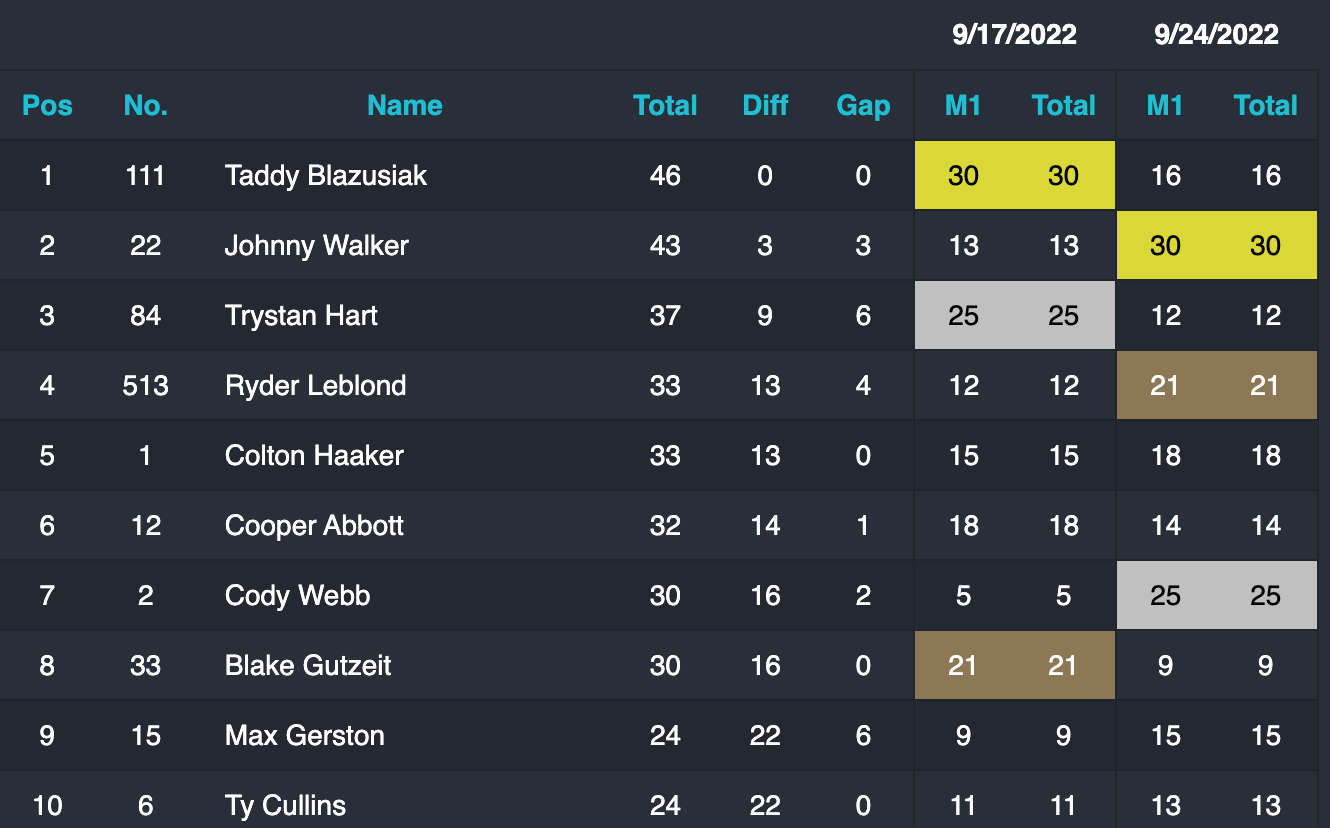Select Max Gerston's row name
Screen dimensions: 1330x828
(x=304, y=736)
